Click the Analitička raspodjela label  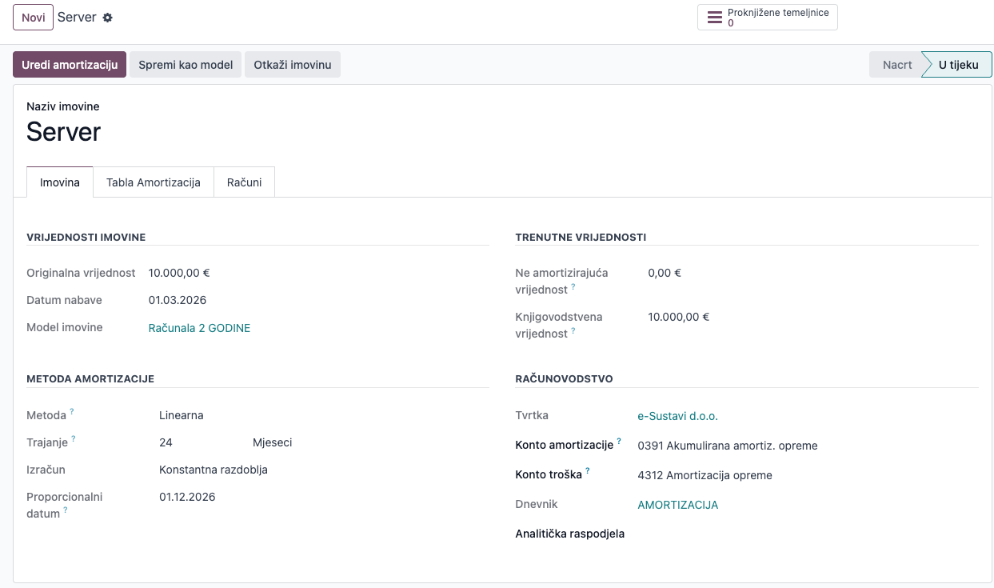tap(570, 534)
